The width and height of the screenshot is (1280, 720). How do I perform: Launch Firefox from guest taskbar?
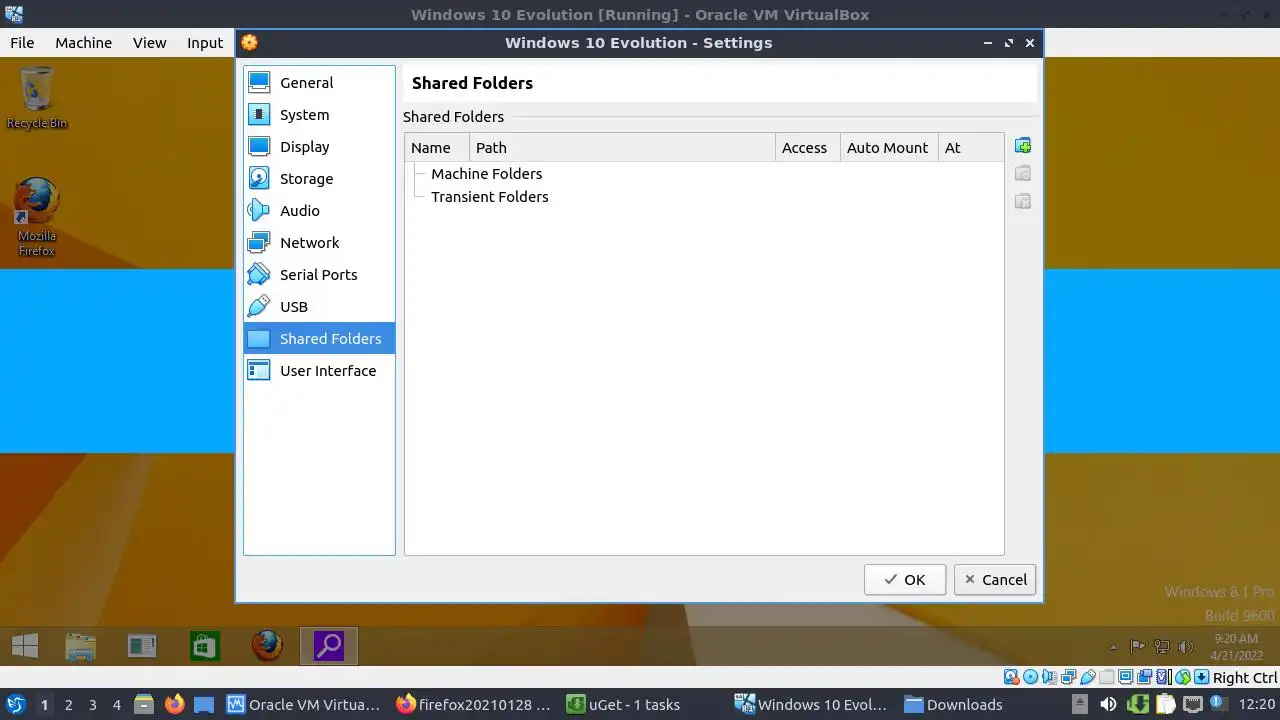(x=267, y=646)
